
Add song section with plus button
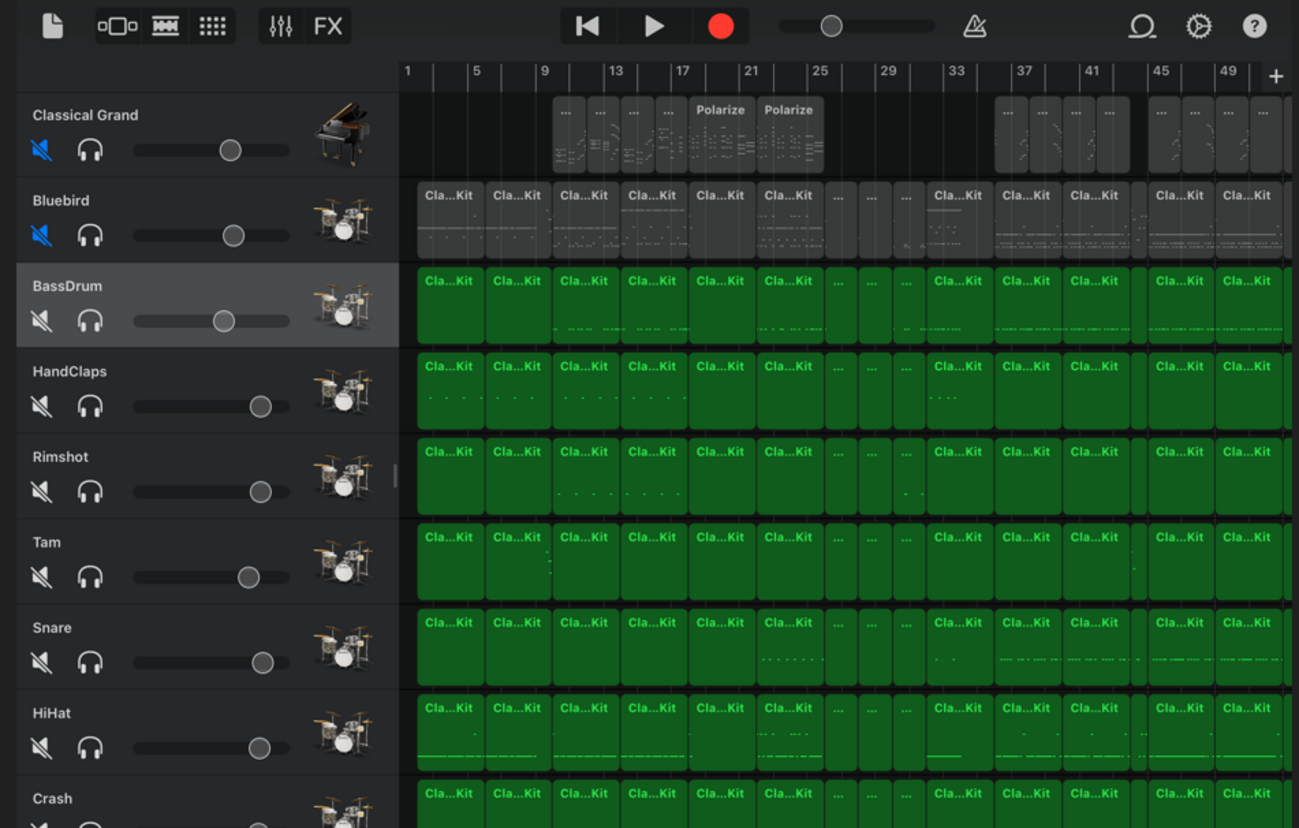click(1276, 76)
